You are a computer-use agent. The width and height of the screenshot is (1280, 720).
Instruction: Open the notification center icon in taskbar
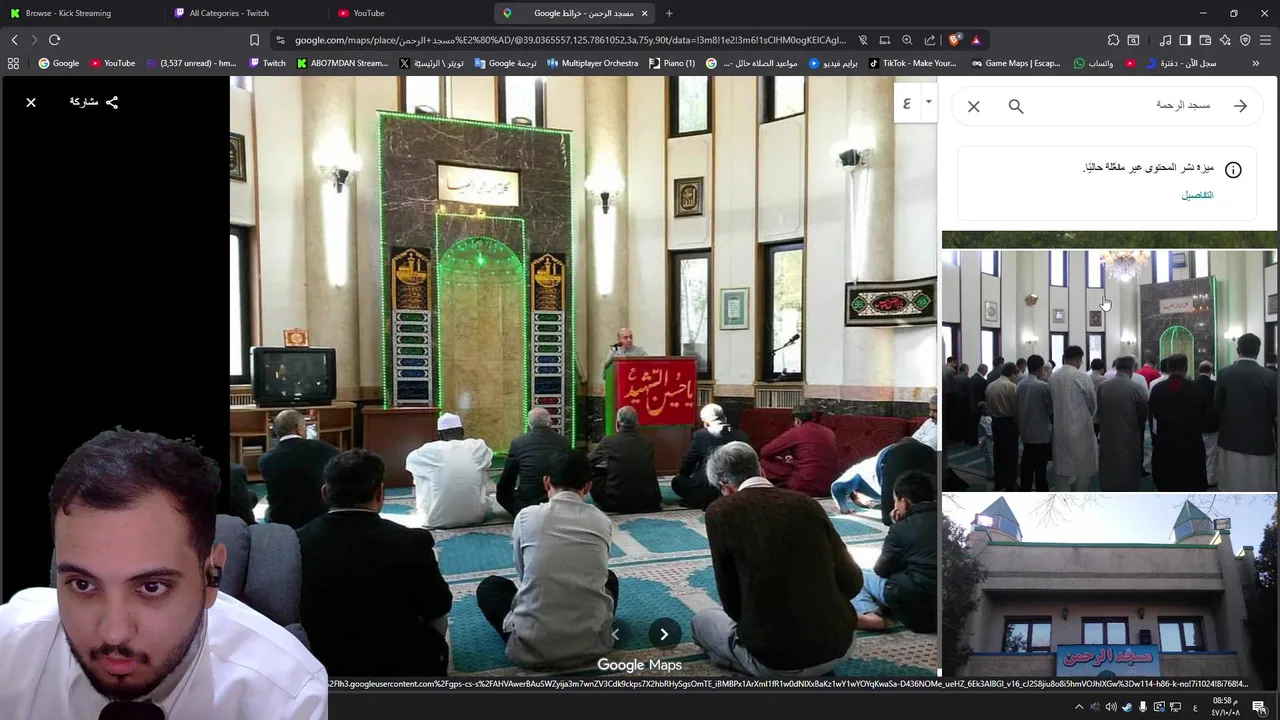pyautogui.click(x=1259, y=707)
